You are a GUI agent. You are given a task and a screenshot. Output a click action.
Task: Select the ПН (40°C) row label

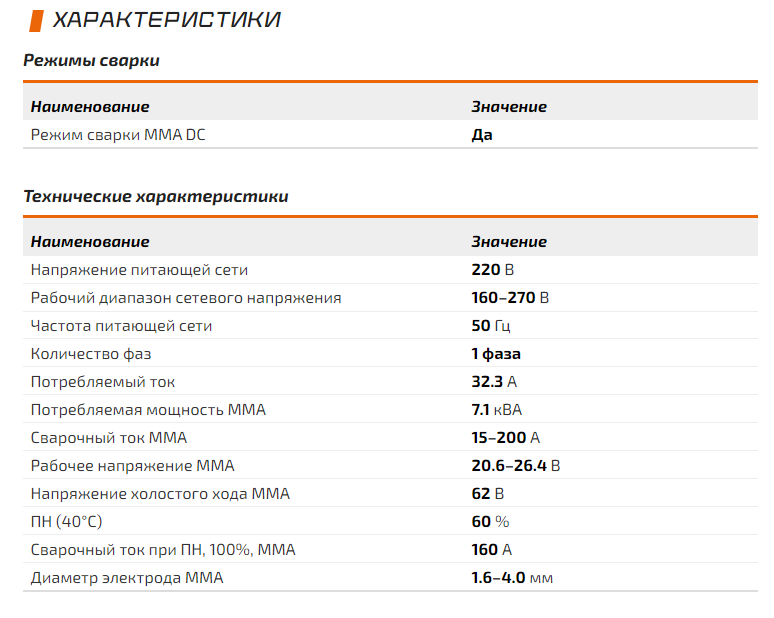click(x=67, y=522)
